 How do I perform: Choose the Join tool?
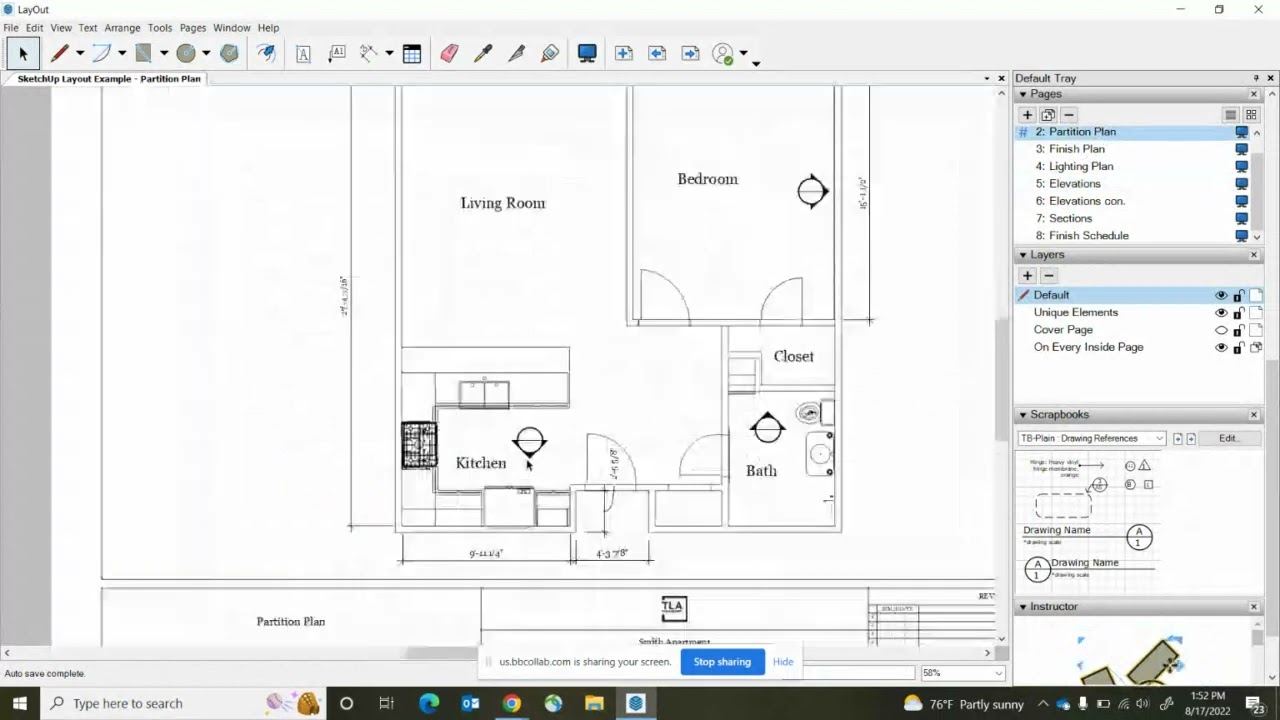pyautogui.click(x=550, y=54)
